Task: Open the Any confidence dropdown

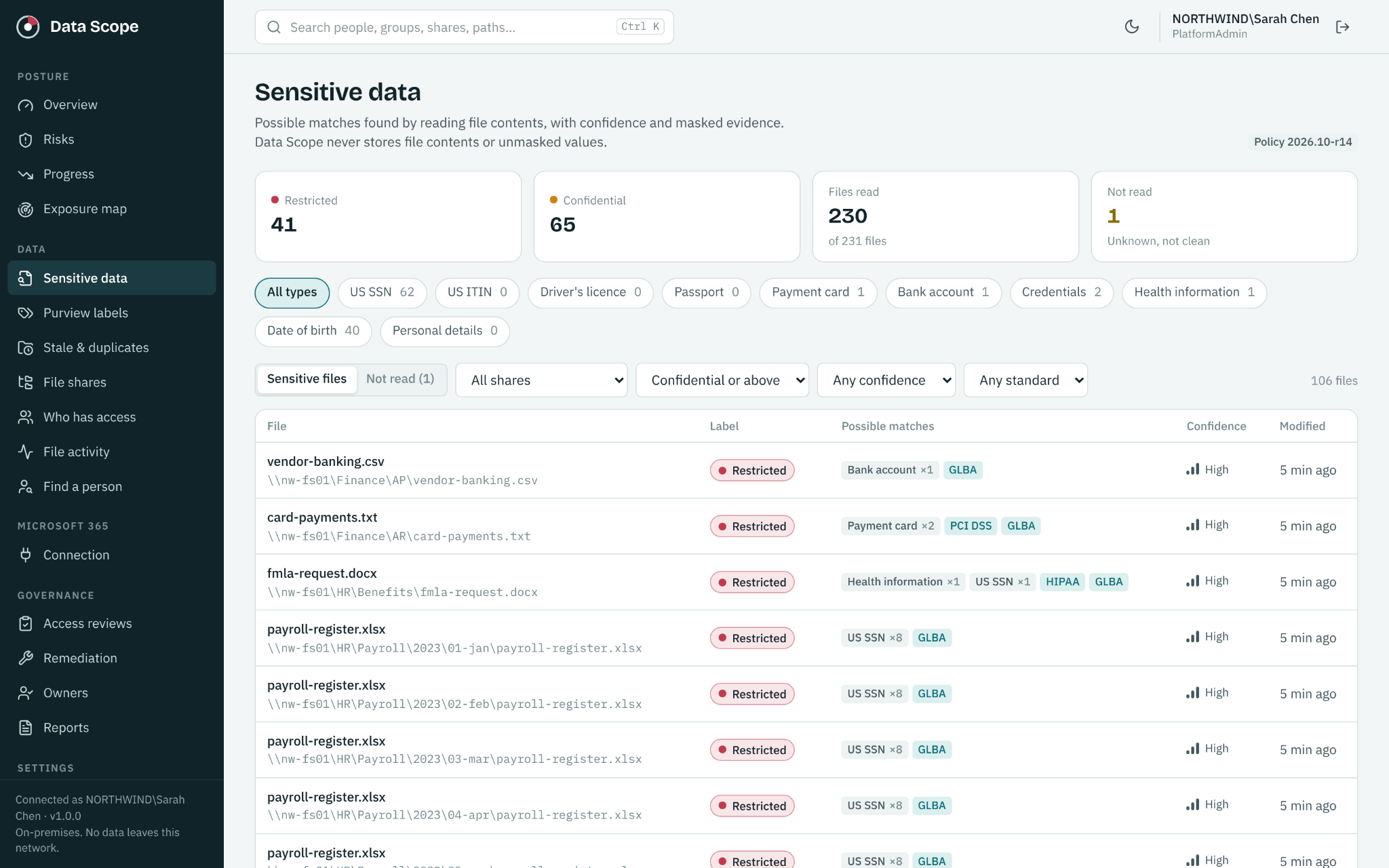Action: [886, 380]
